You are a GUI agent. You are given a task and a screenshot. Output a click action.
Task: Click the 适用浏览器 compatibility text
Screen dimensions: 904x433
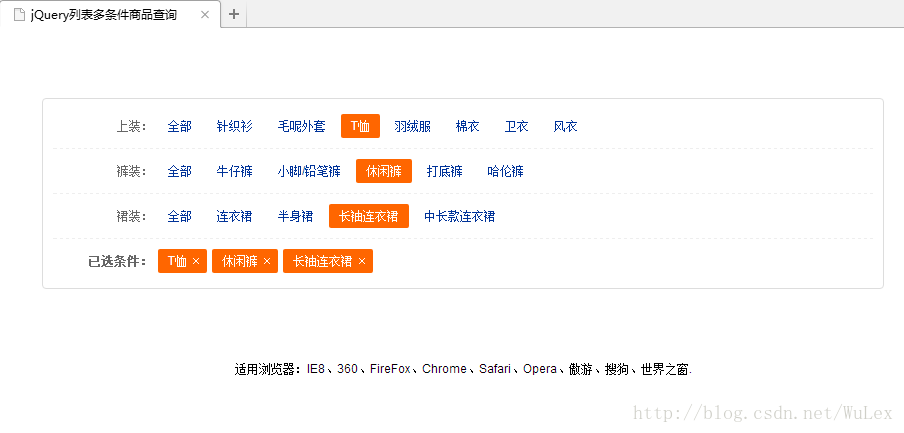(x=463, y=369)
